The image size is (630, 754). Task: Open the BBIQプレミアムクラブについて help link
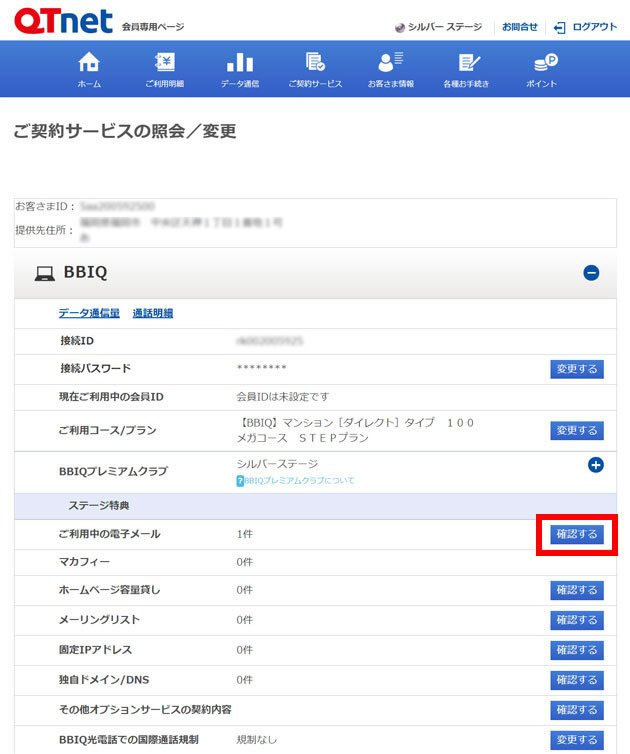(296, 481)
